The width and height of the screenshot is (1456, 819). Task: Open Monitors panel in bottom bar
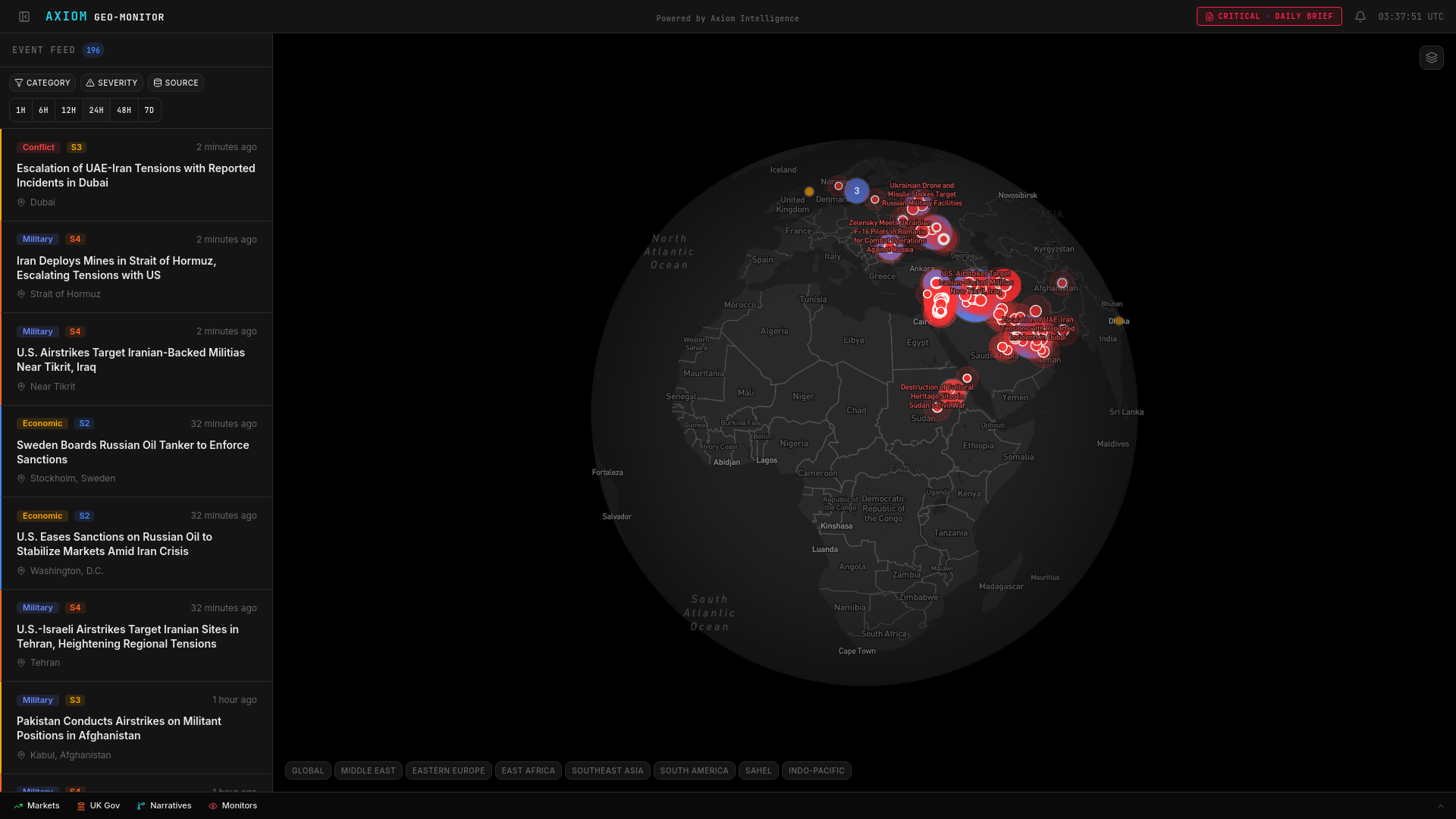[x=233, y=805]
